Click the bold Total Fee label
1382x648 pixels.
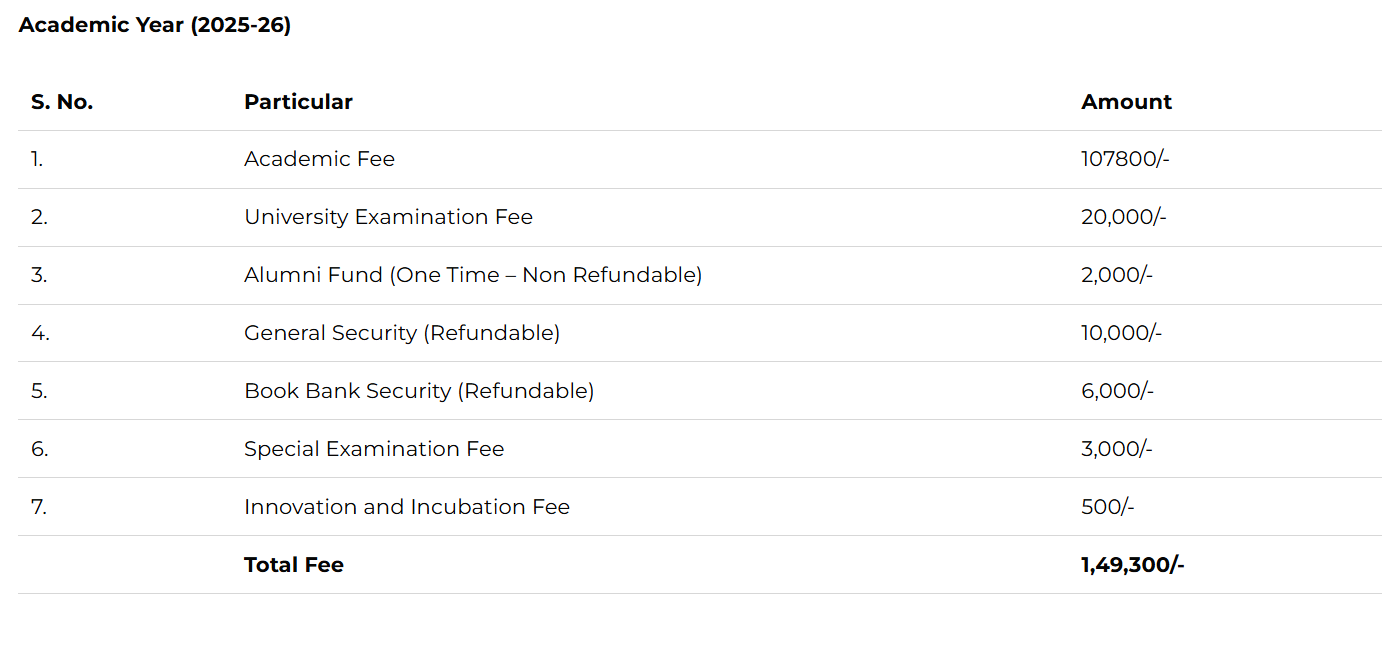click(294, 565)
